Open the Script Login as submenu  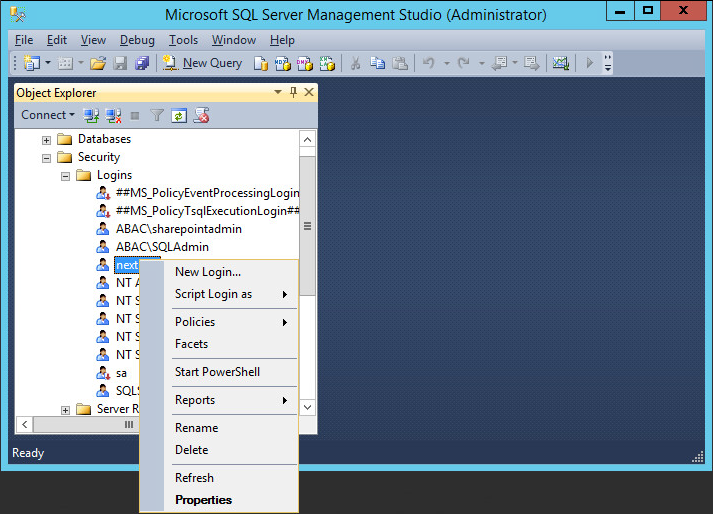click(x=213, y=294)
